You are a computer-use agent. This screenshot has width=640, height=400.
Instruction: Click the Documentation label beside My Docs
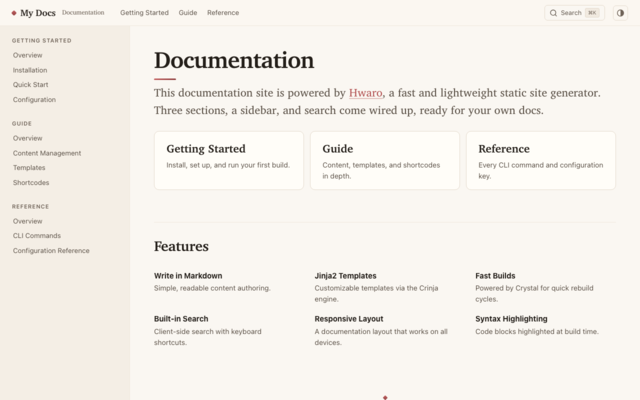tap(83, 13)
